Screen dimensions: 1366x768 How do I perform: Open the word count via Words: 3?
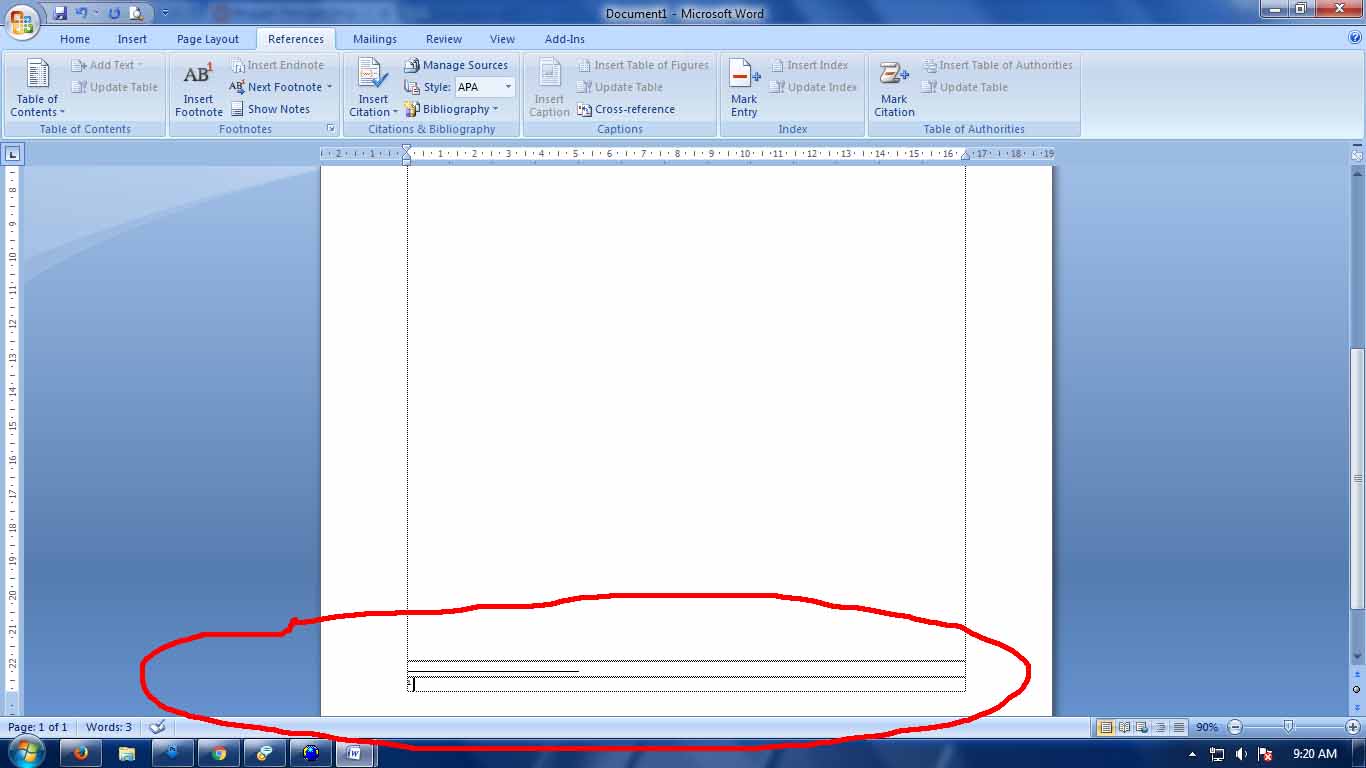click(x=108, y=727)
